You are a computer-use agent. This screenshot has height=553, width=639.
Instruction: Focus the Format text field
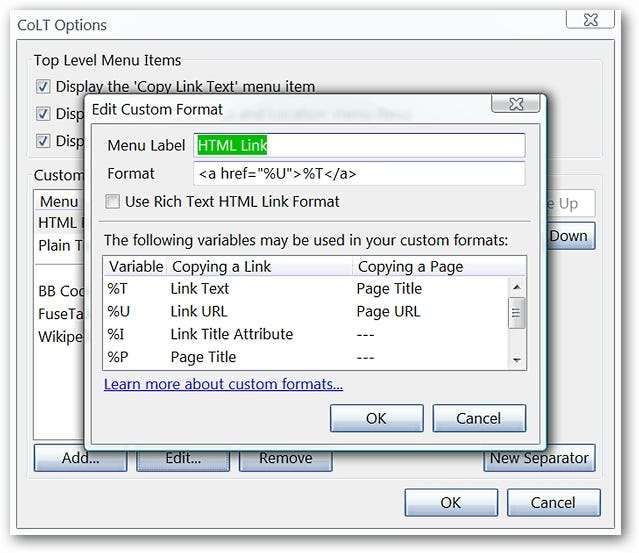pos(359,173)
